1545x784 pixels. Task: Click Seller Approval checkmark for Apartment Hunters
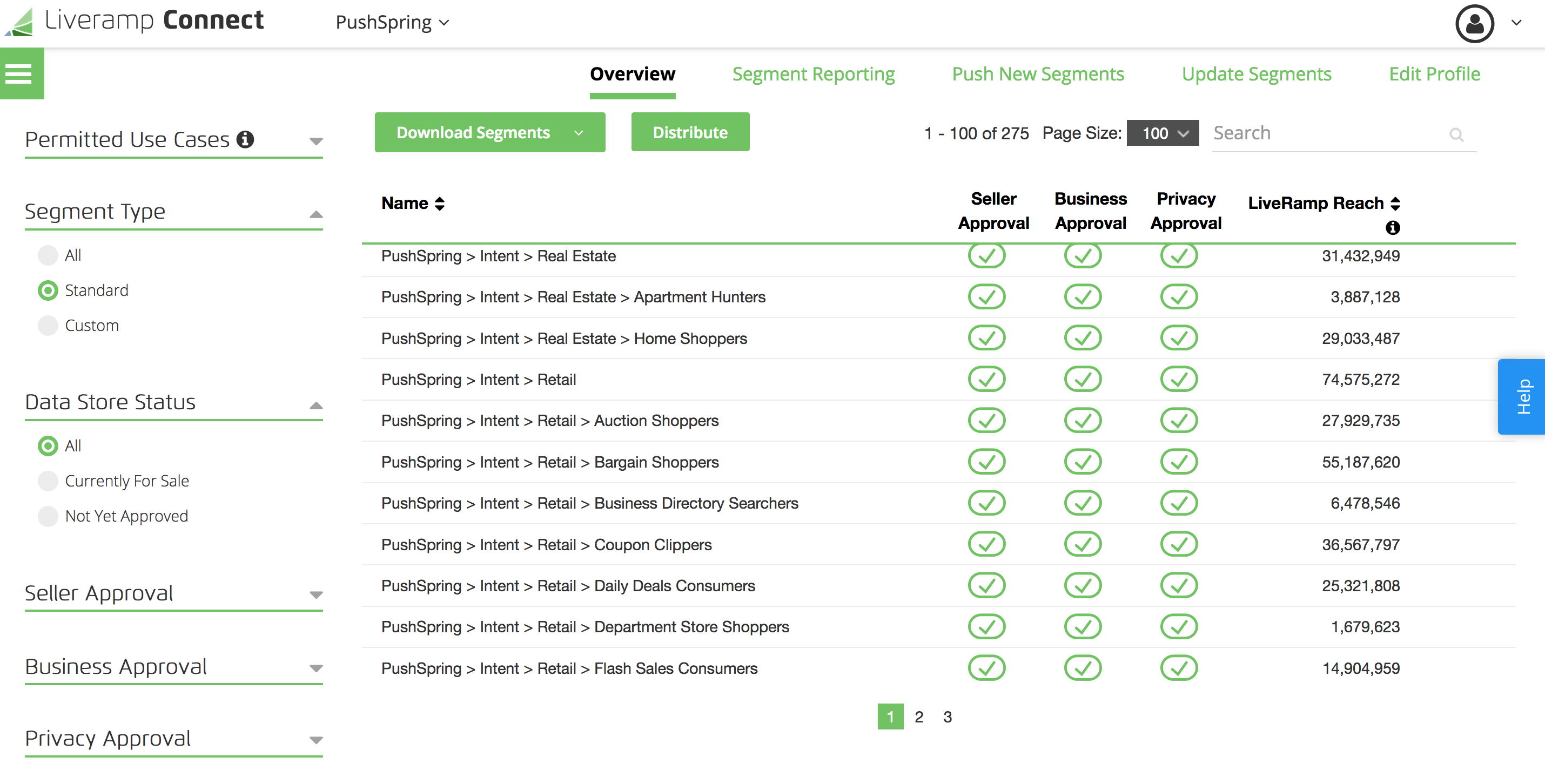click(986, 296)
